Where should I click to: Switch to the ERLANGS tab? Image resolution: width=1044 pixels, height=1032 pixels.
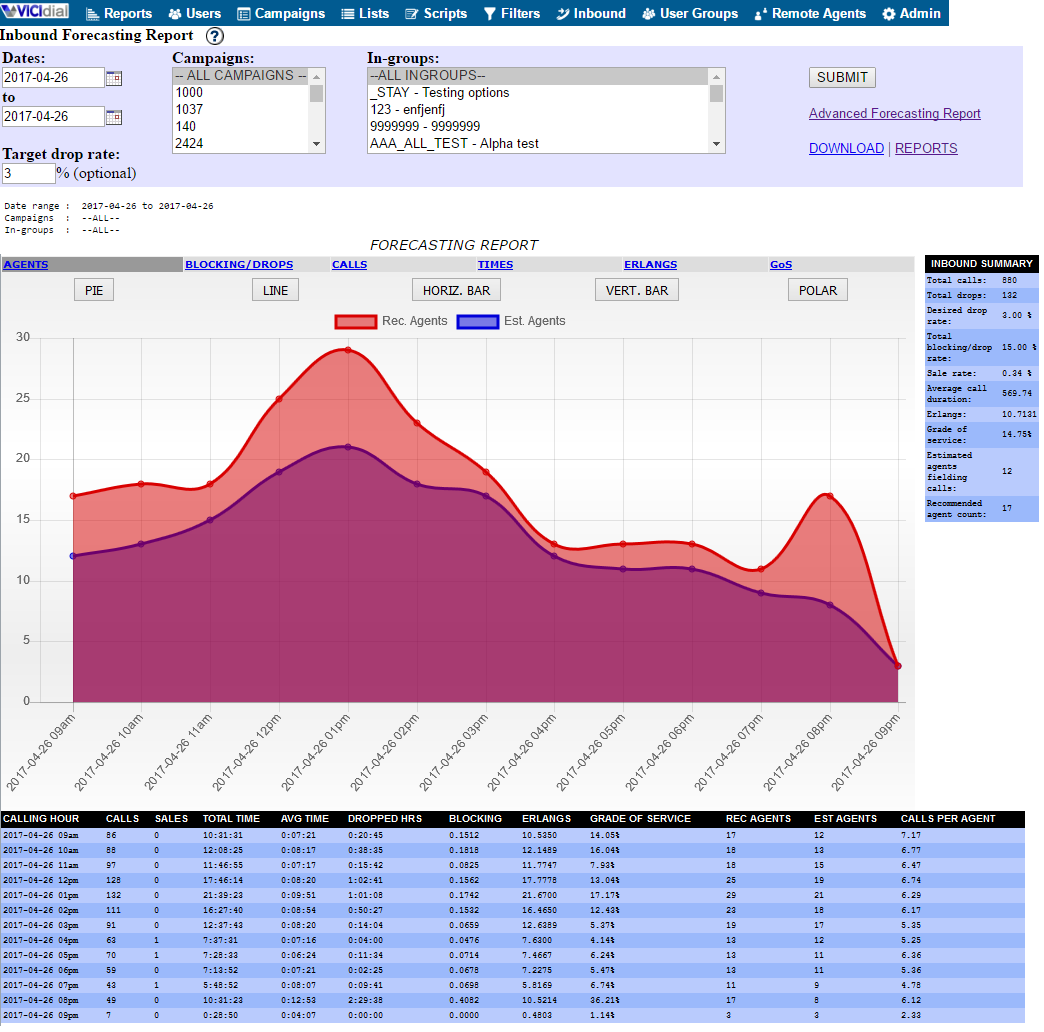[650, 265]
